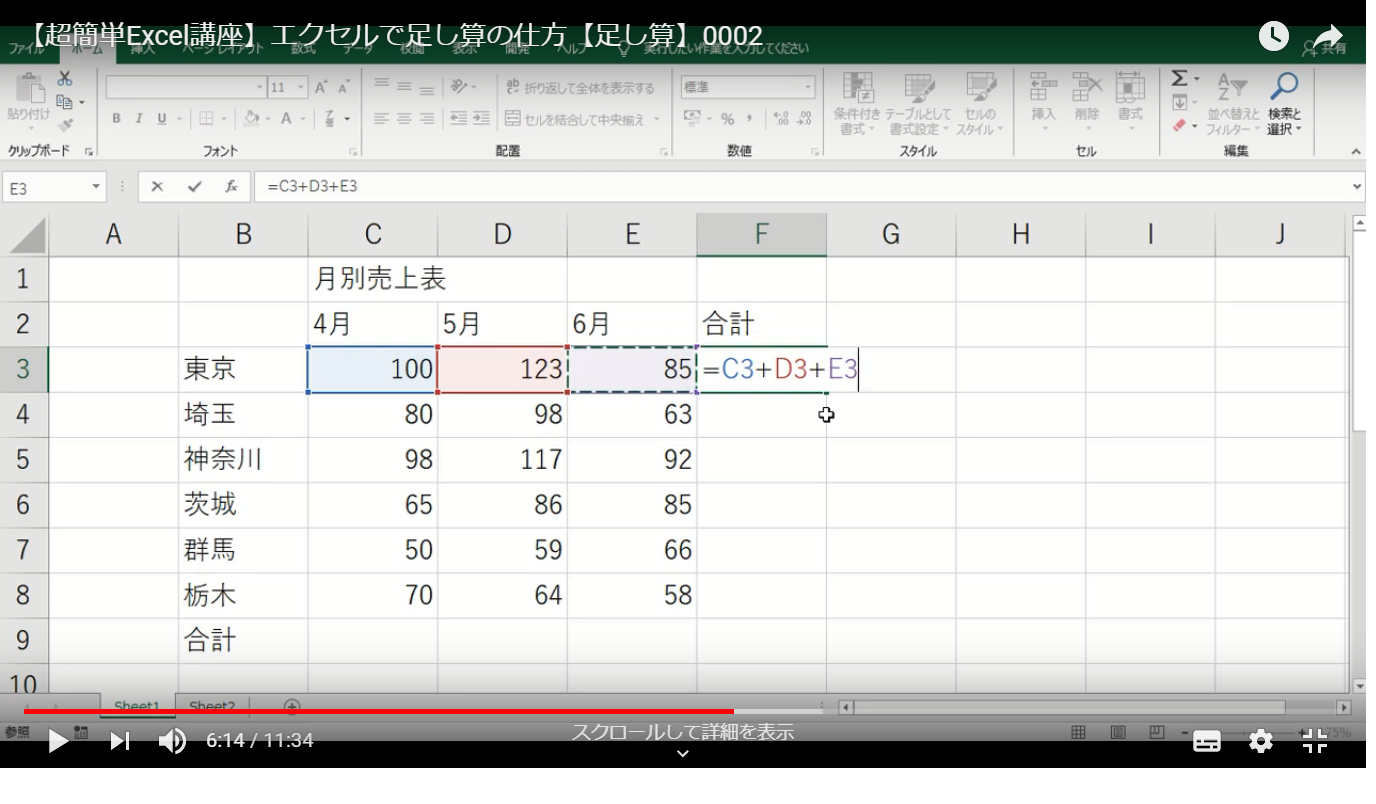Toggle Italic formatting
The width and height of the screenshot is (1376, 804).
click(x=139, y=119)
